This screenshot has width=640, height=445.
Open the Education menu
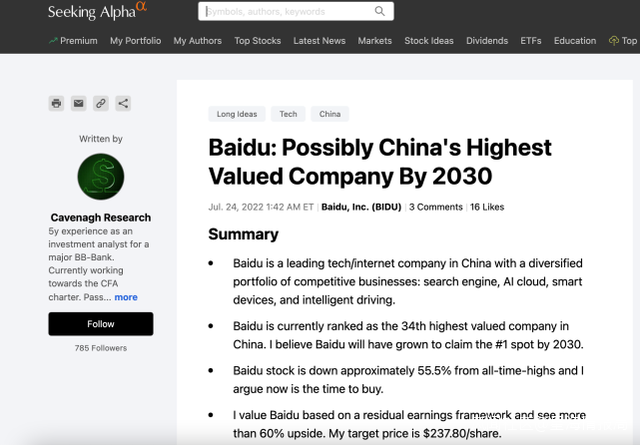[x=575, y=41]
